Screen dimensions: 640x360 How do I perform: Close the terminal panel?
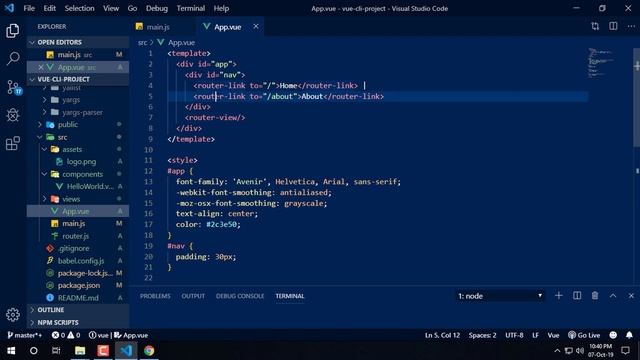point(631,296)
